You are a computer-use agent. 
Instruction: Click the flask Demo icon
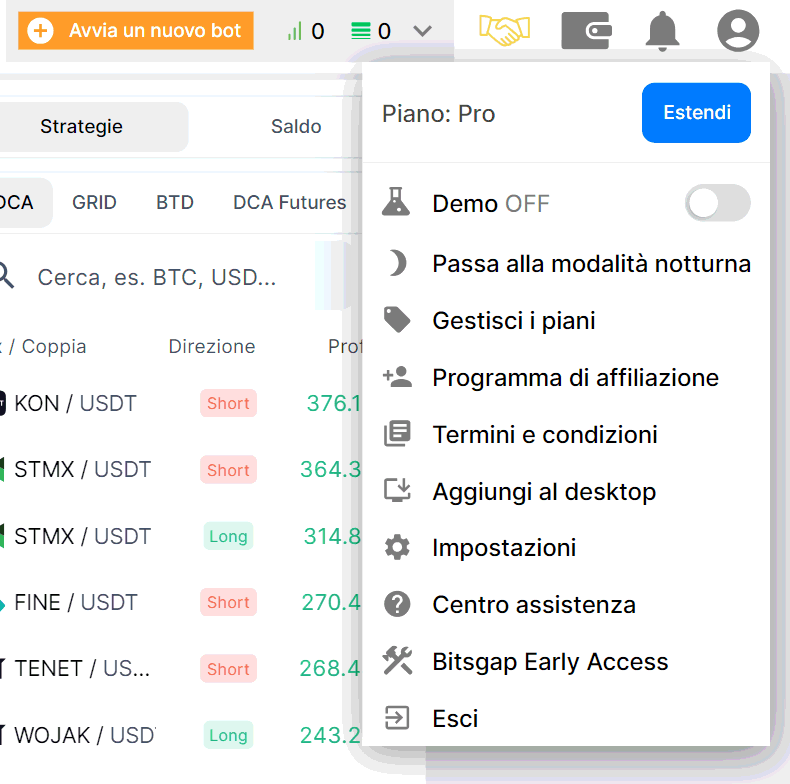(397, 204)
